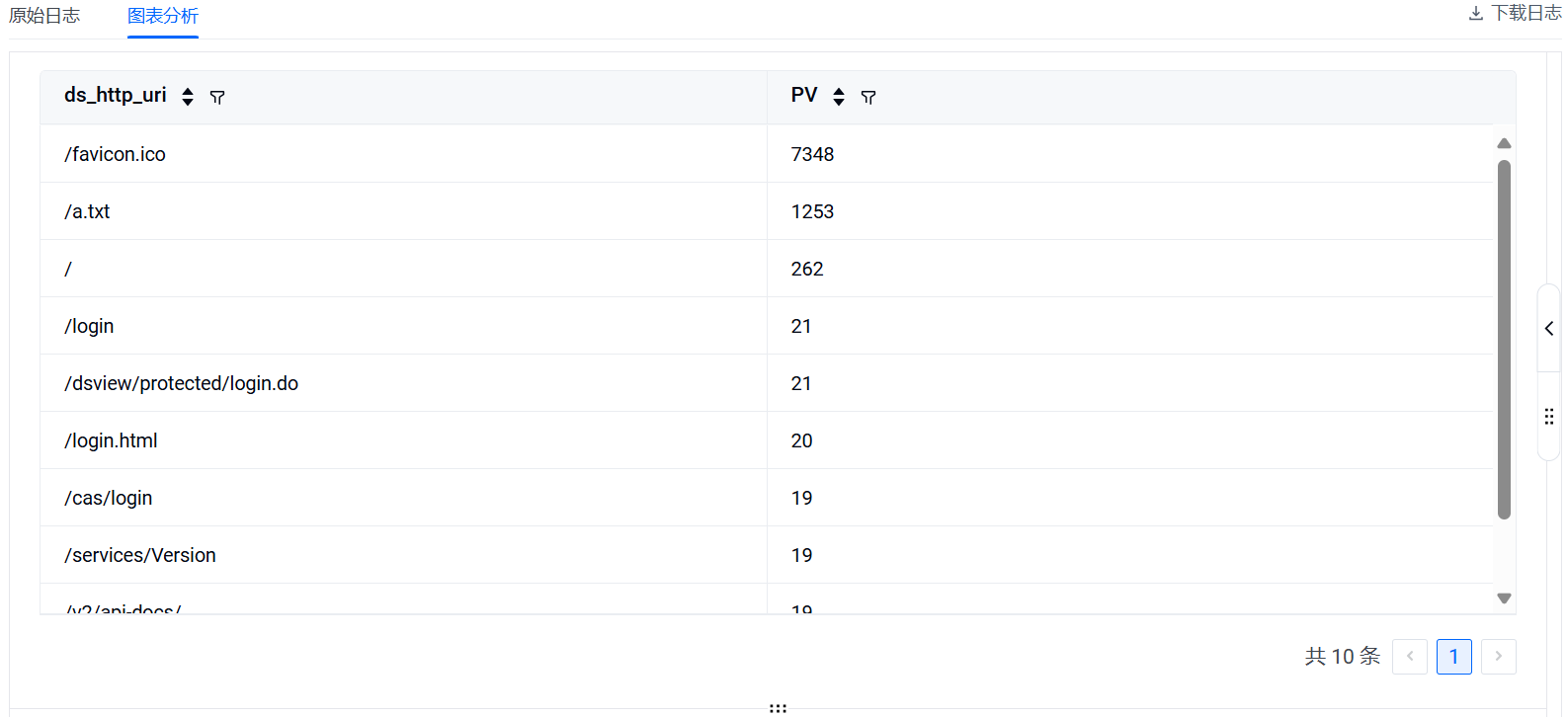This screenshot has height=717, width=1568.
Task: Sort the ds_http_uri column
Action: click(x=188, y=97)
